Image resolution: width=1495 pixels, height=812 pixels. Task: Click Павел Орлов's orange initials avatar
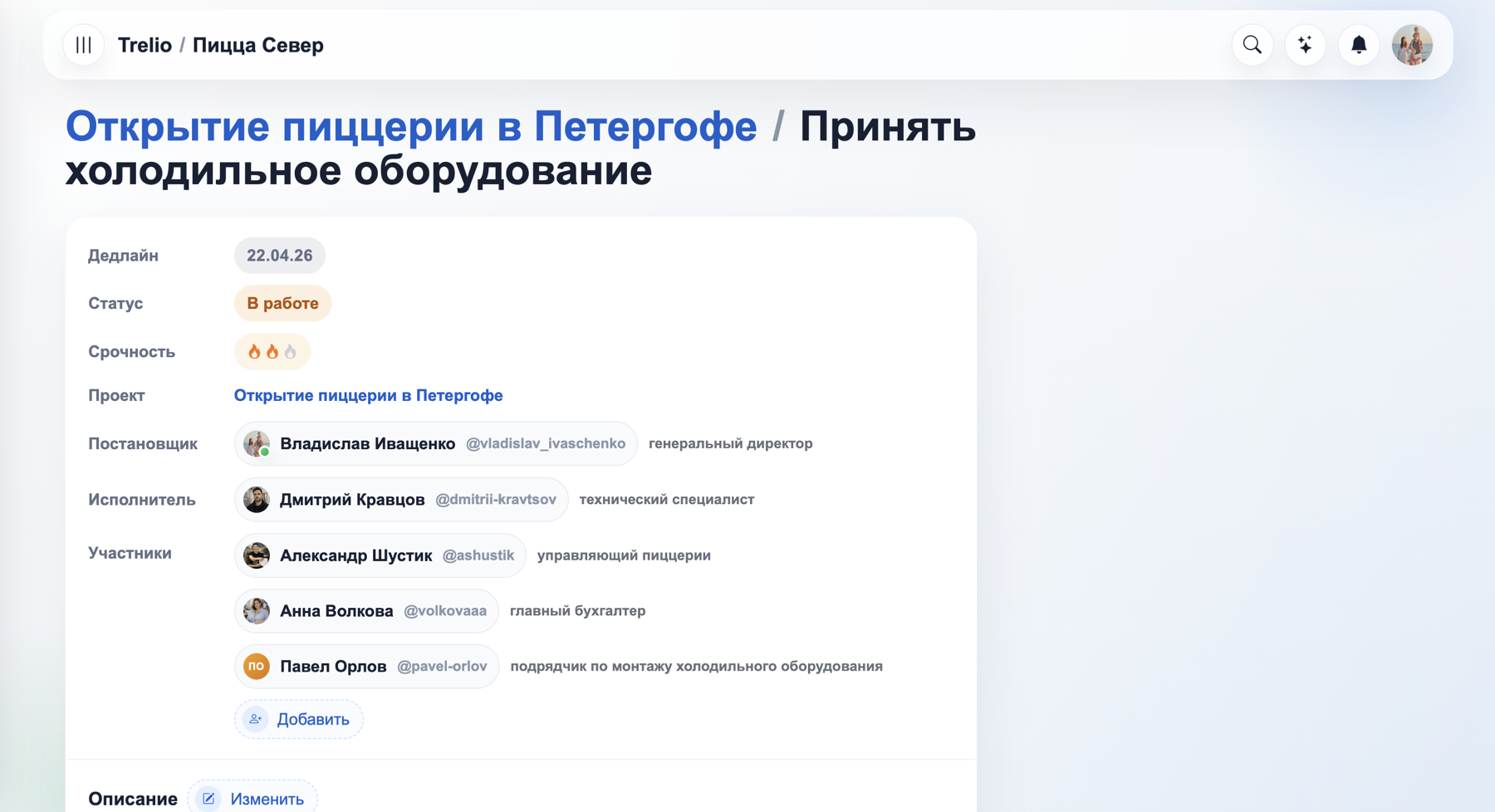(257, 666)
